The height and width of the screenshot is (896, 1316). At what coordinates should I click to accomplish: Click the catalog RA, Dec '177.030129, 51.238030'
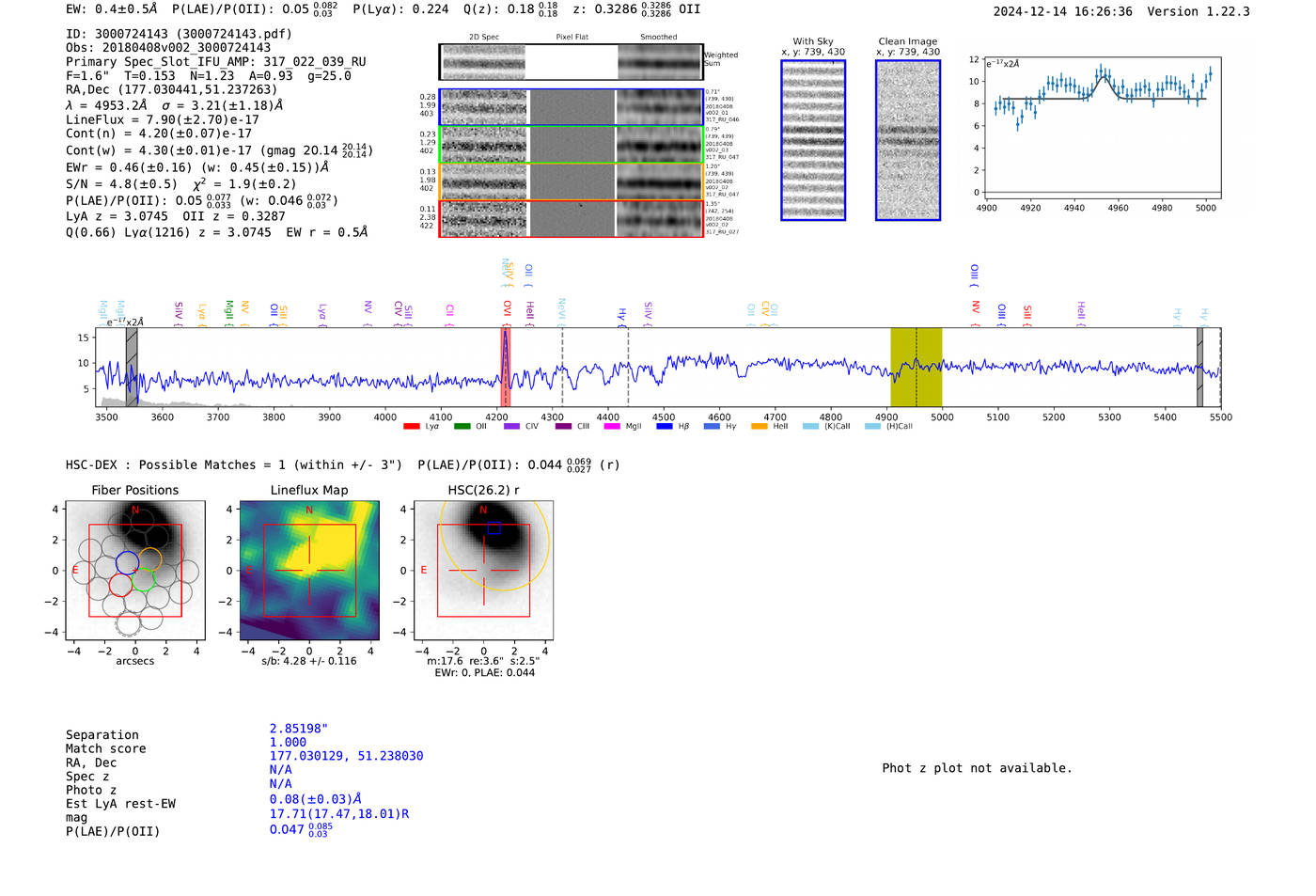[347, 756]
